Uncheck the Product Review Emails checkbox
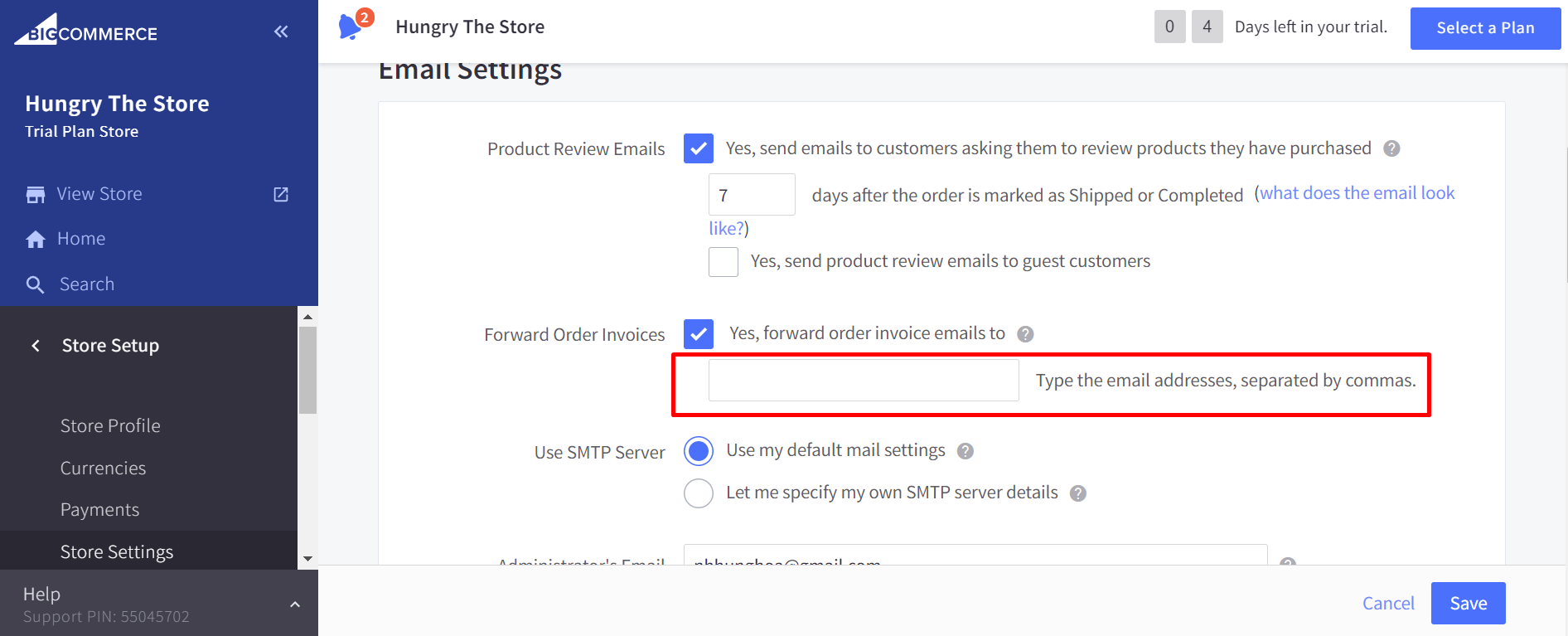 (699, 148)
